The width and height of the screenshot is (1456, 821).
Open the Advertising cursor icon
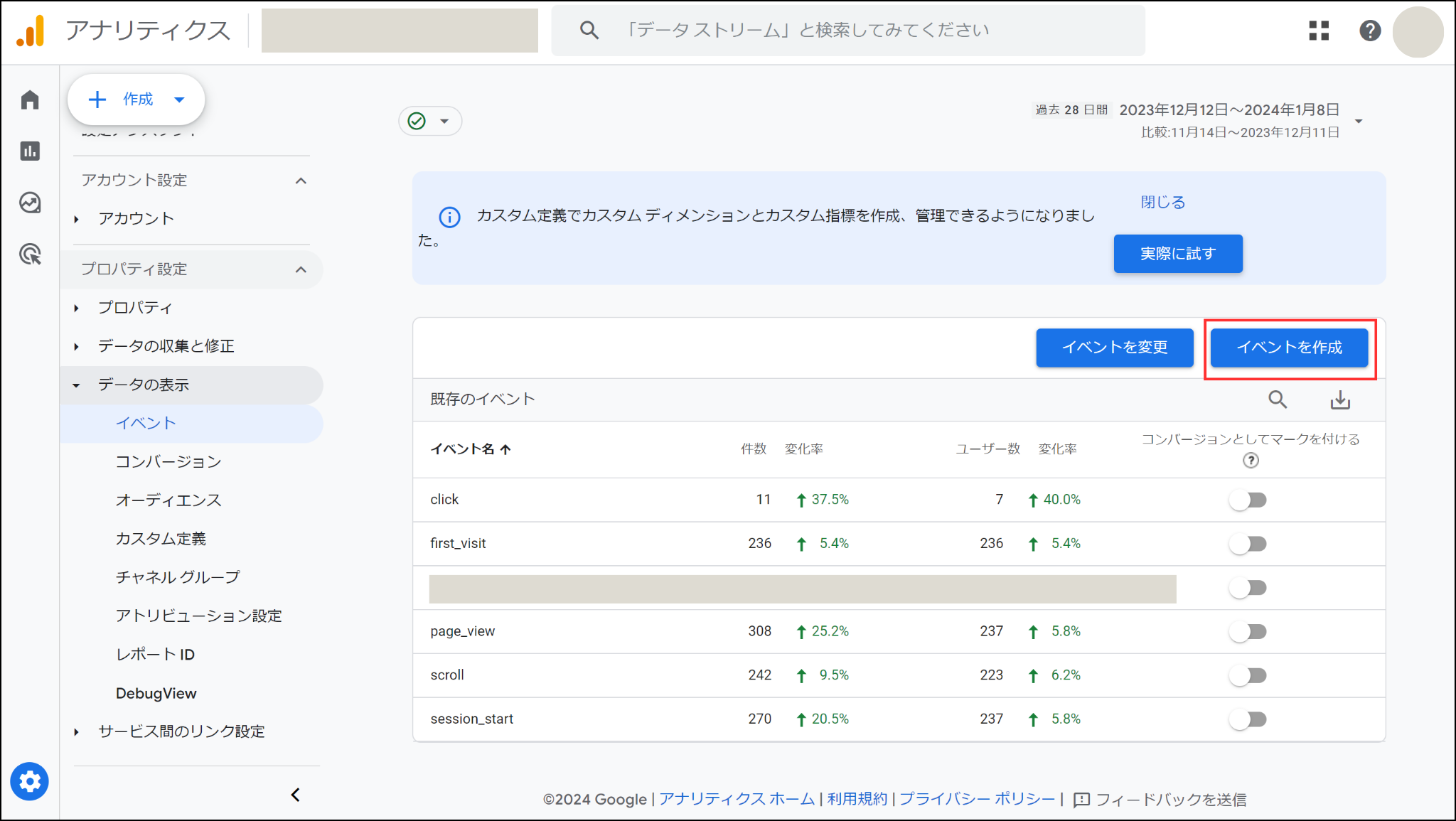click(30, 254)
